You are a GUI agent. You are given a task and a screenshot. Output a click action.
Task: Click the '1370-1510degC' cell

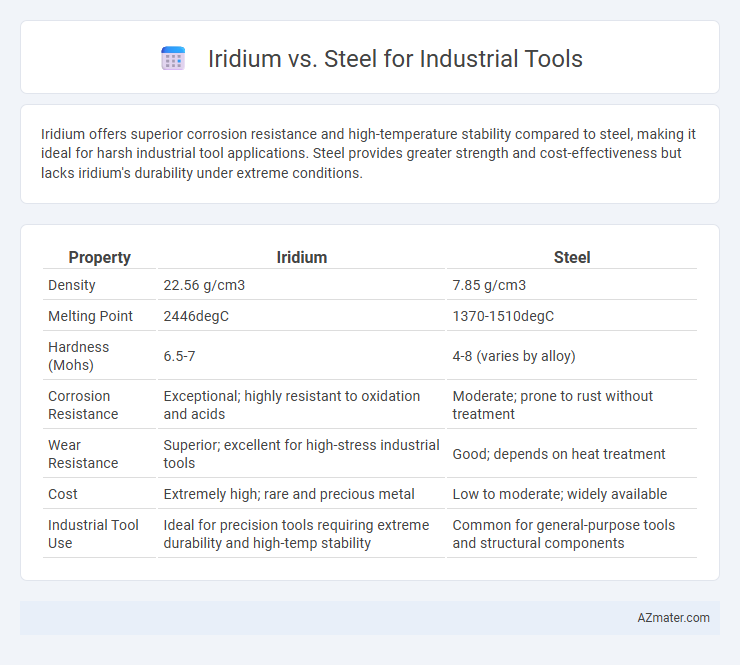tap(572, 316)
